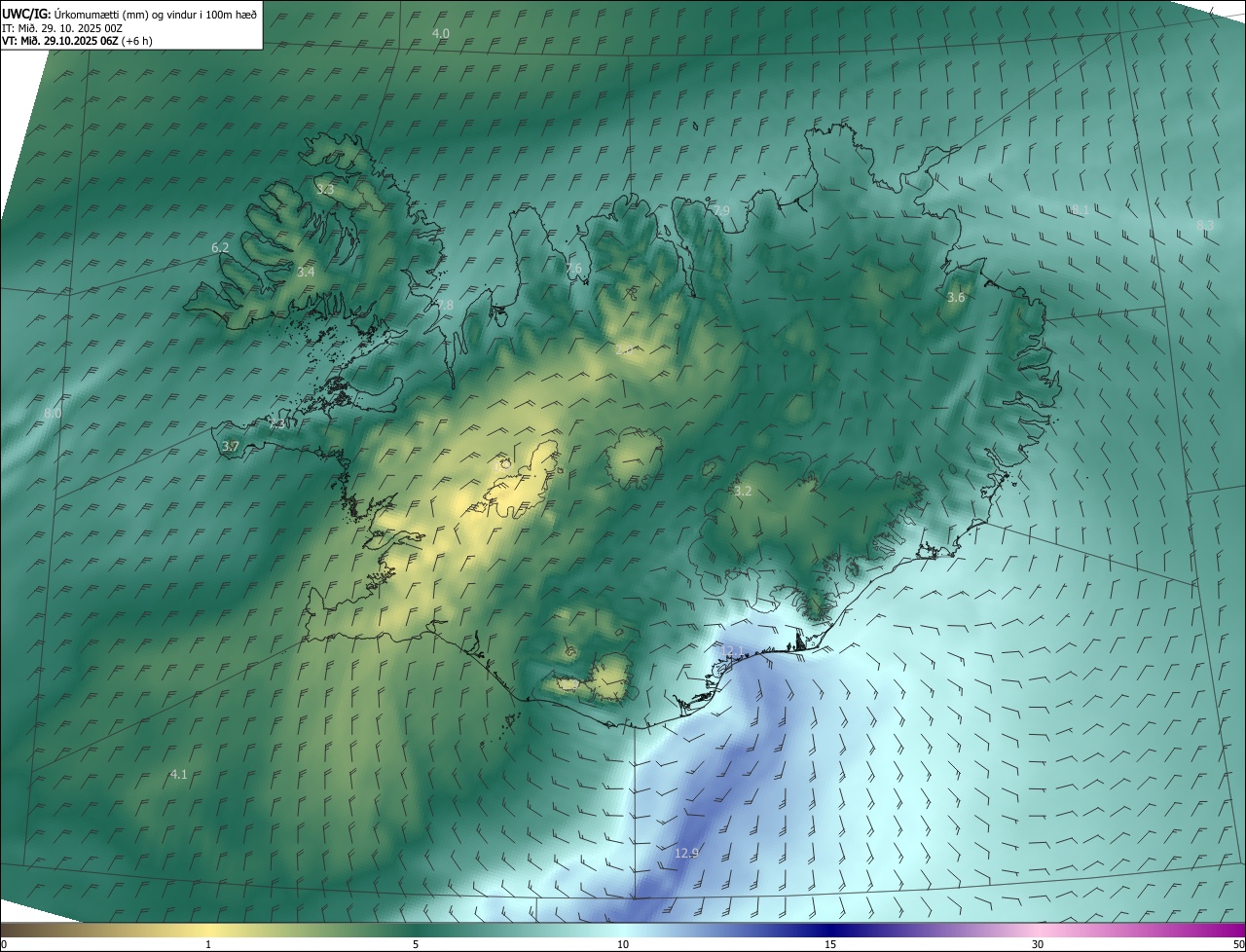This screenshot has height=952, width=1246.
Task: Click the 3.3 value in the Westfjords
Action: coord(325,190)
